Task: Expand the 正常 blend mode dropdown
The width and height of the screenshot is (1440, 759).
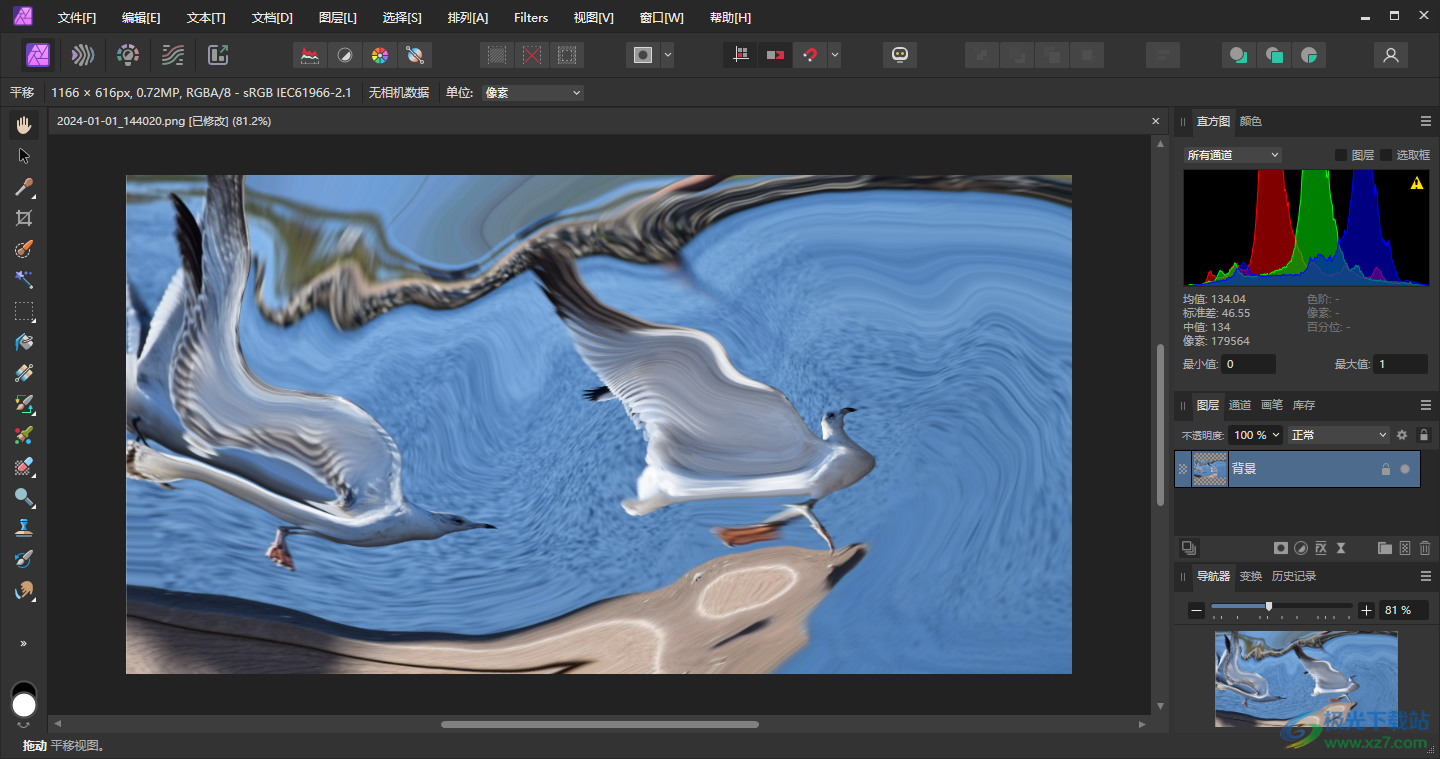Action: click(1339, 435)
